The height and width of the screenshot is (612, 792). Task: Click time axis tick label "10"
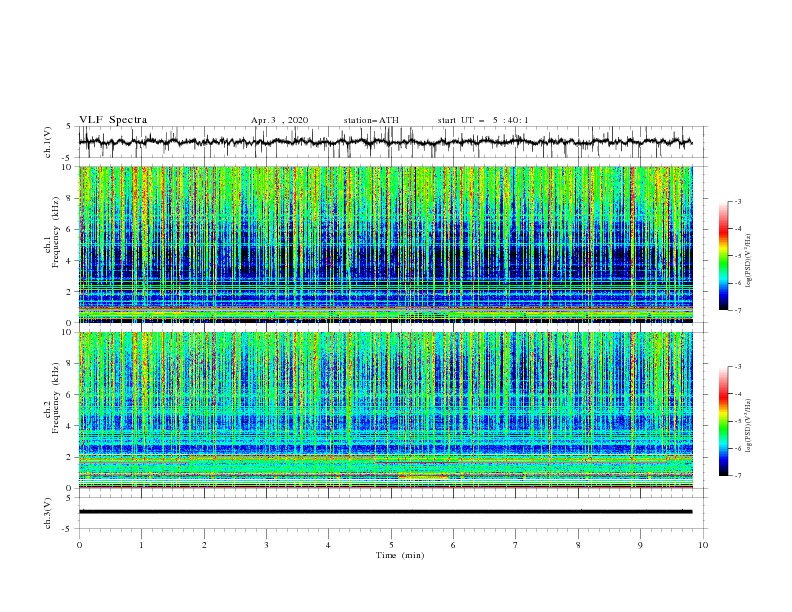[703, 545]
